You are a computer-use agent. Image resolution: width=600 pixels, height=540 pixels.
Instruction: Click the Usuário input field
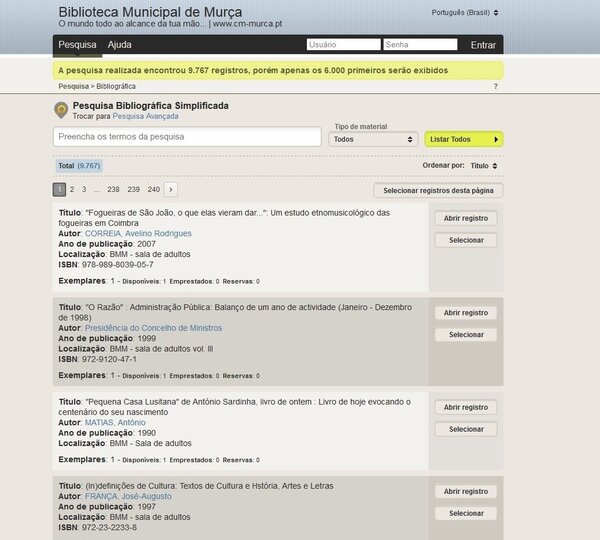(x=343, y=45)
